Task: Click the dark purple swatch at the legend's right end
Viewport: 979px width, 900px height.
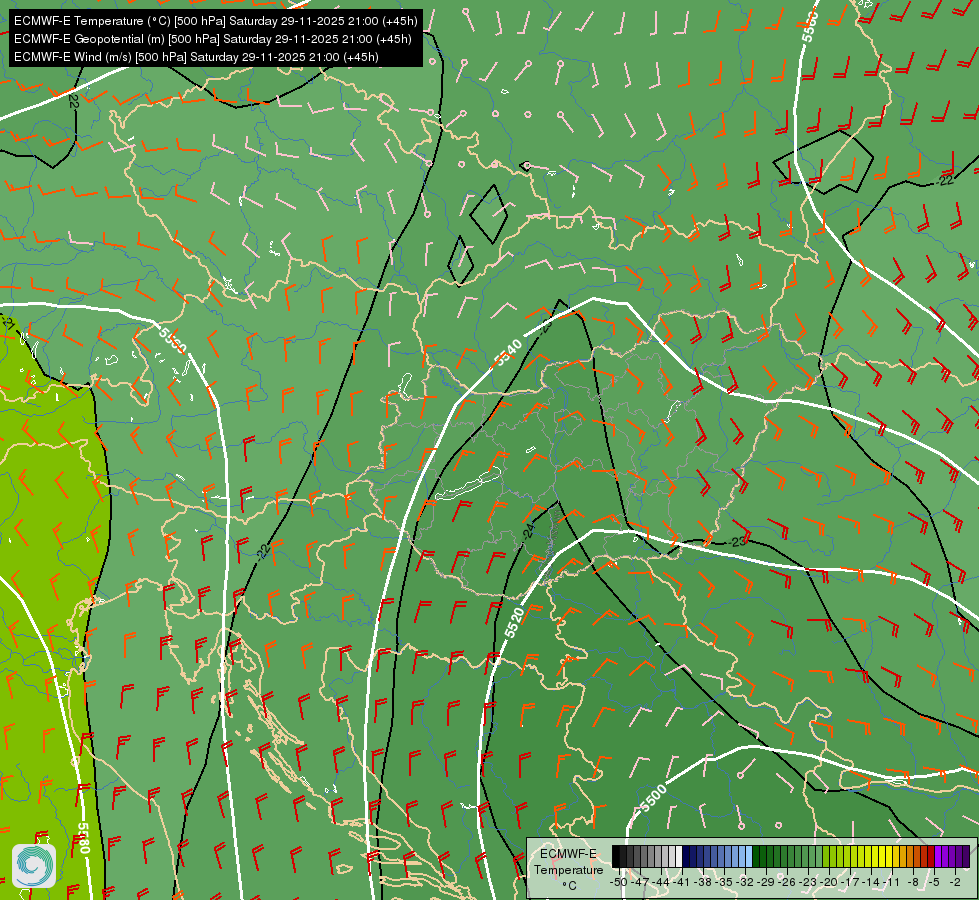Action: (967, 856)
